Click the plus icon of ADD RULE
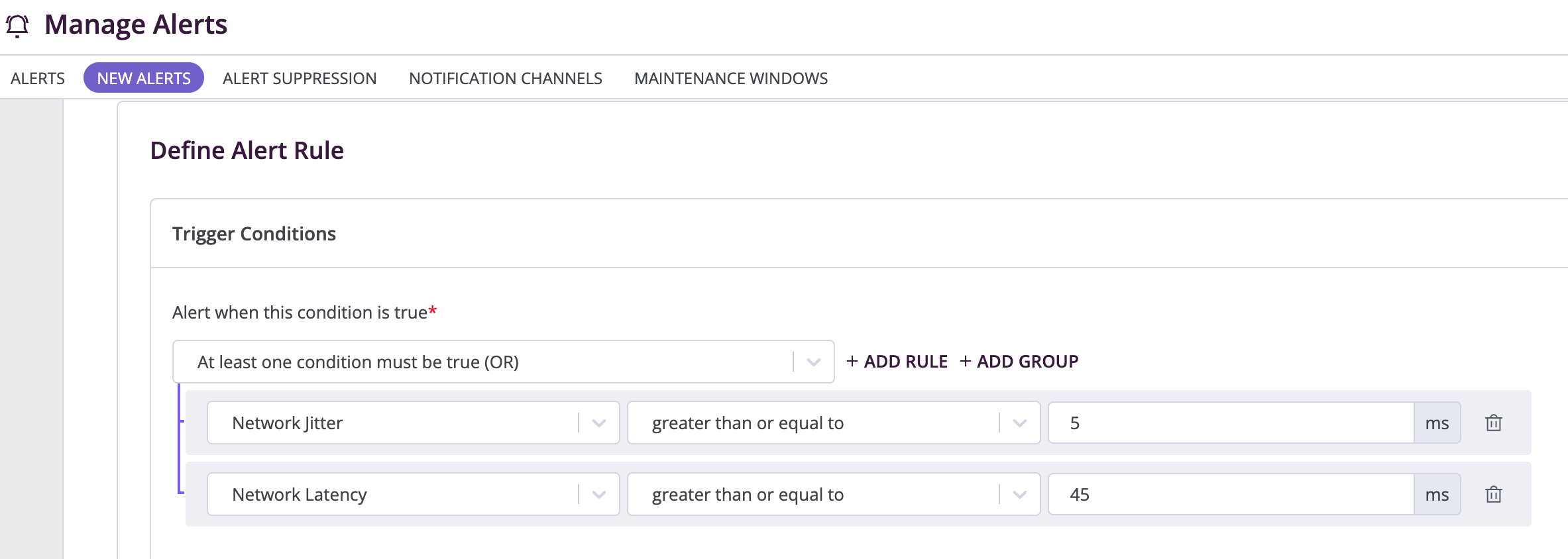Screen dimensions: 1568x559 point(852,361)
